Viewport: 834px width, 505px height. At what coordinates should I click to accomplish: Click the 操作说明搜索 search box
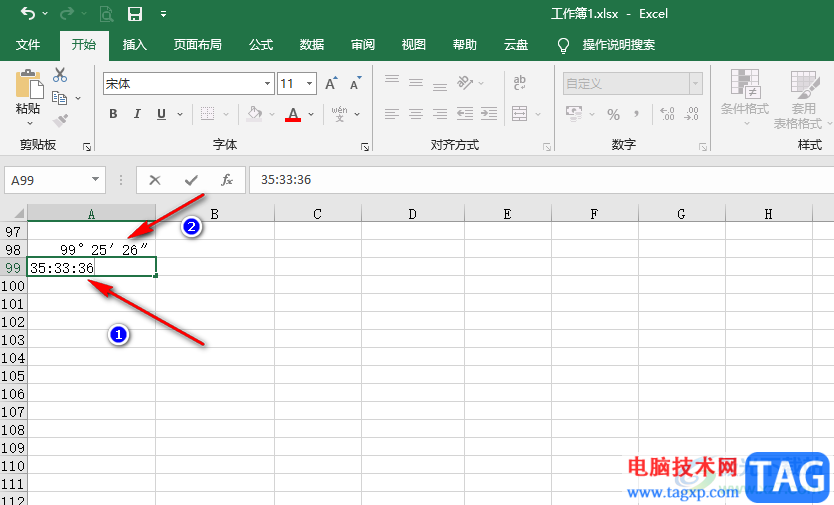(x=619, y=45)
